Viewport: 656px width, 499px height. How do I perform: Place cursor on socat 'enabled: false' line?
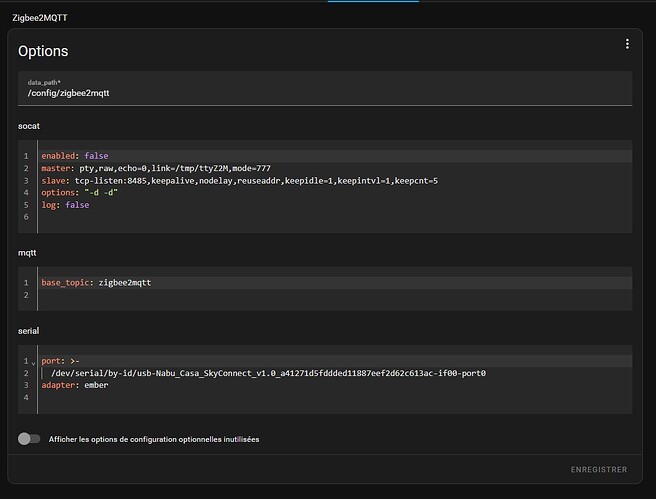pyautogui.click(x=75, y=156)
